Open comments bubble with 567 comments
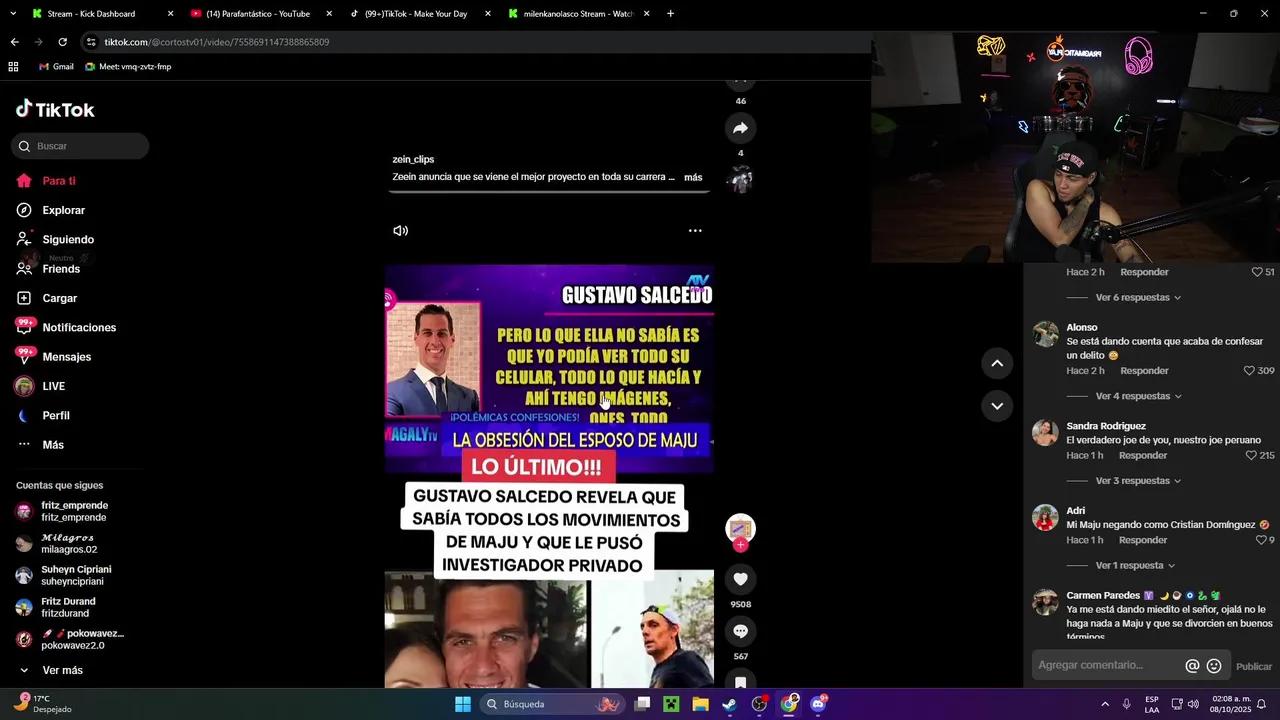The width and height of the screenshot is (1280, 720). click(740, 631)
